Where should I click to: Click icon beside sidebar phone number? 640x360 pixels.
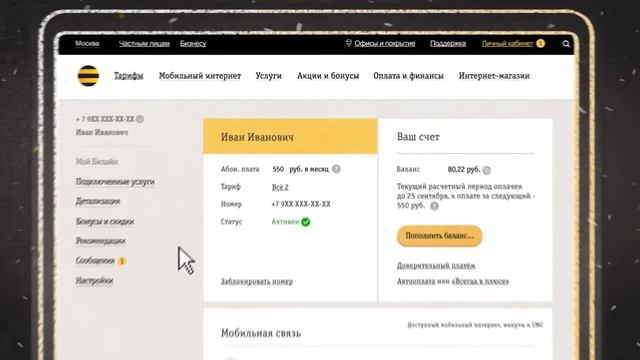click(x=140, y=119)
